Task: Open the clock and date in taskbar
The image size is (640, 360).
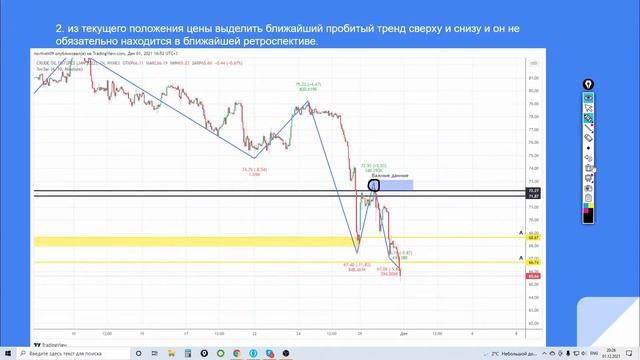Action: pyautogui.click(x=611, y=353)
